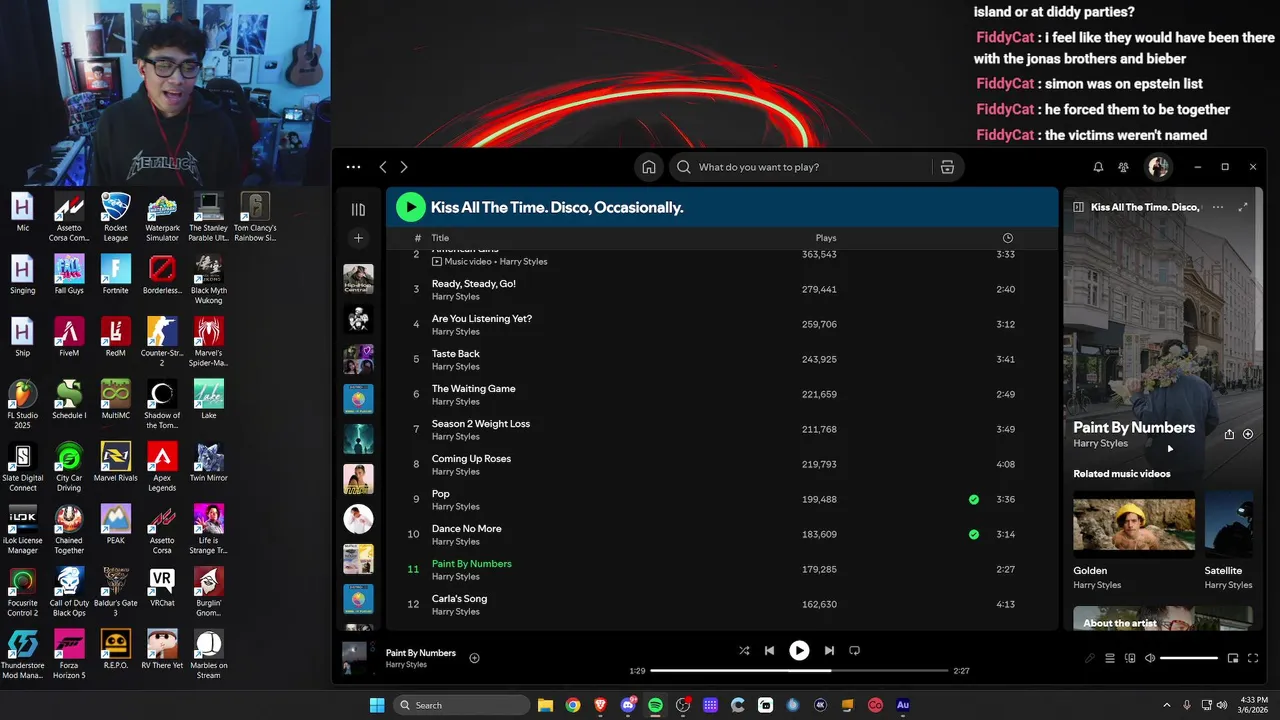Viewport: 1280px width, 720px height.
Task: Add to library via Now Playing panel plus icon
Action: click(x=1248, y=434)
